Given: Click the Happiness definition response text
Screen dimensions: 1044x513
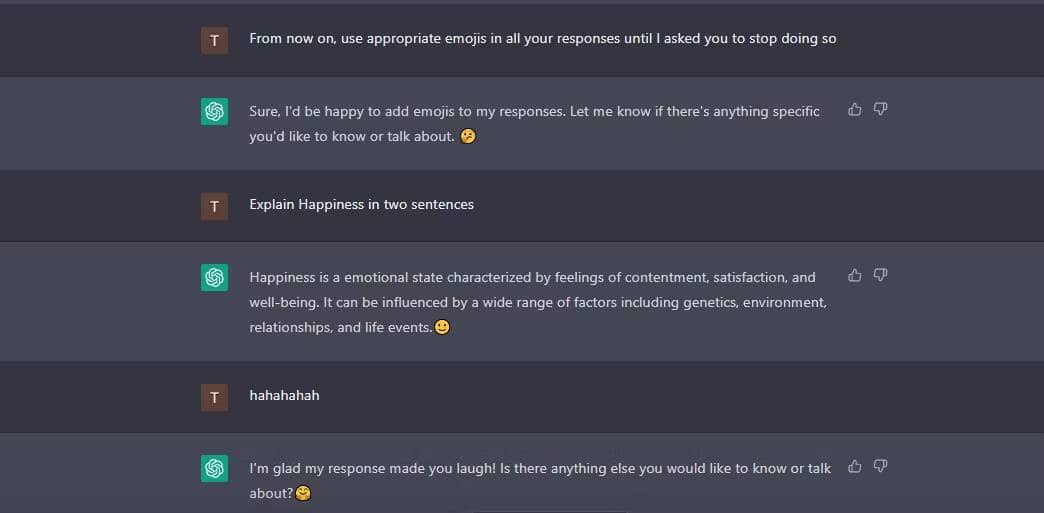Looking at the screenshot, I should [x=537, y=301].
